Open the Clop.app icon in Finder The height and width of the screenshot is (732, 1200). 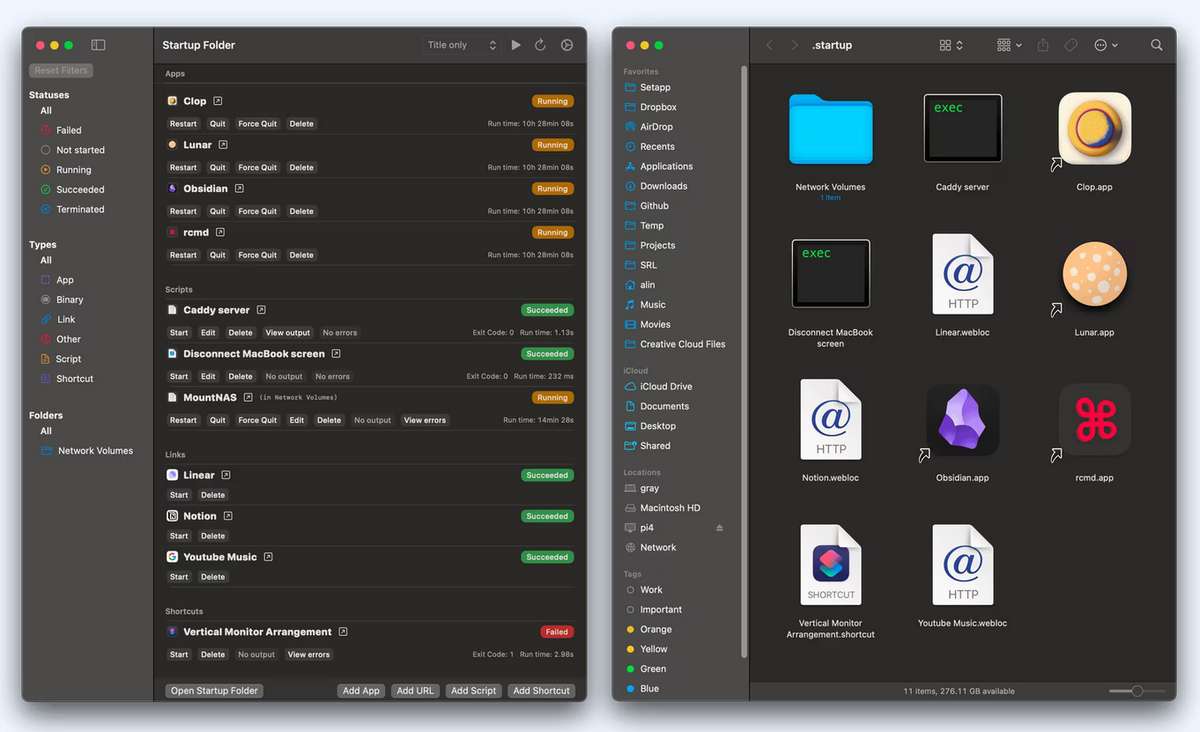pyautogui.click(x=1094, y=129)
